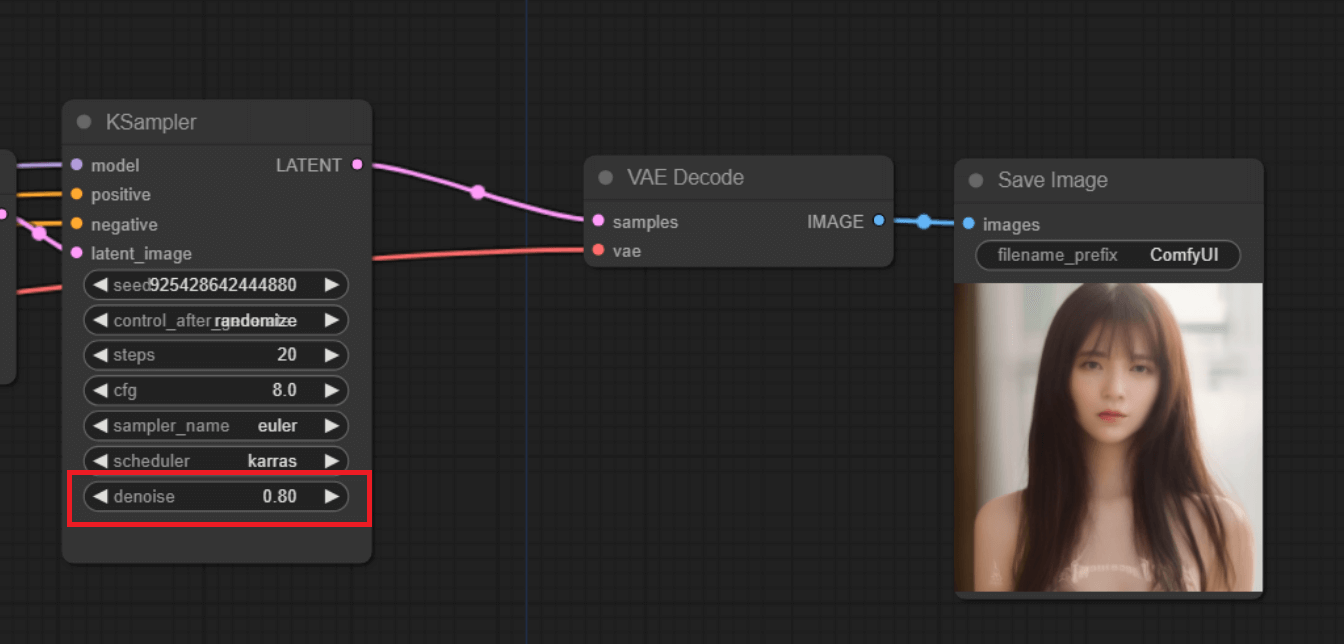Click the filename_prefix ComfyUI text field
1344x644 pixels.
1107,255
